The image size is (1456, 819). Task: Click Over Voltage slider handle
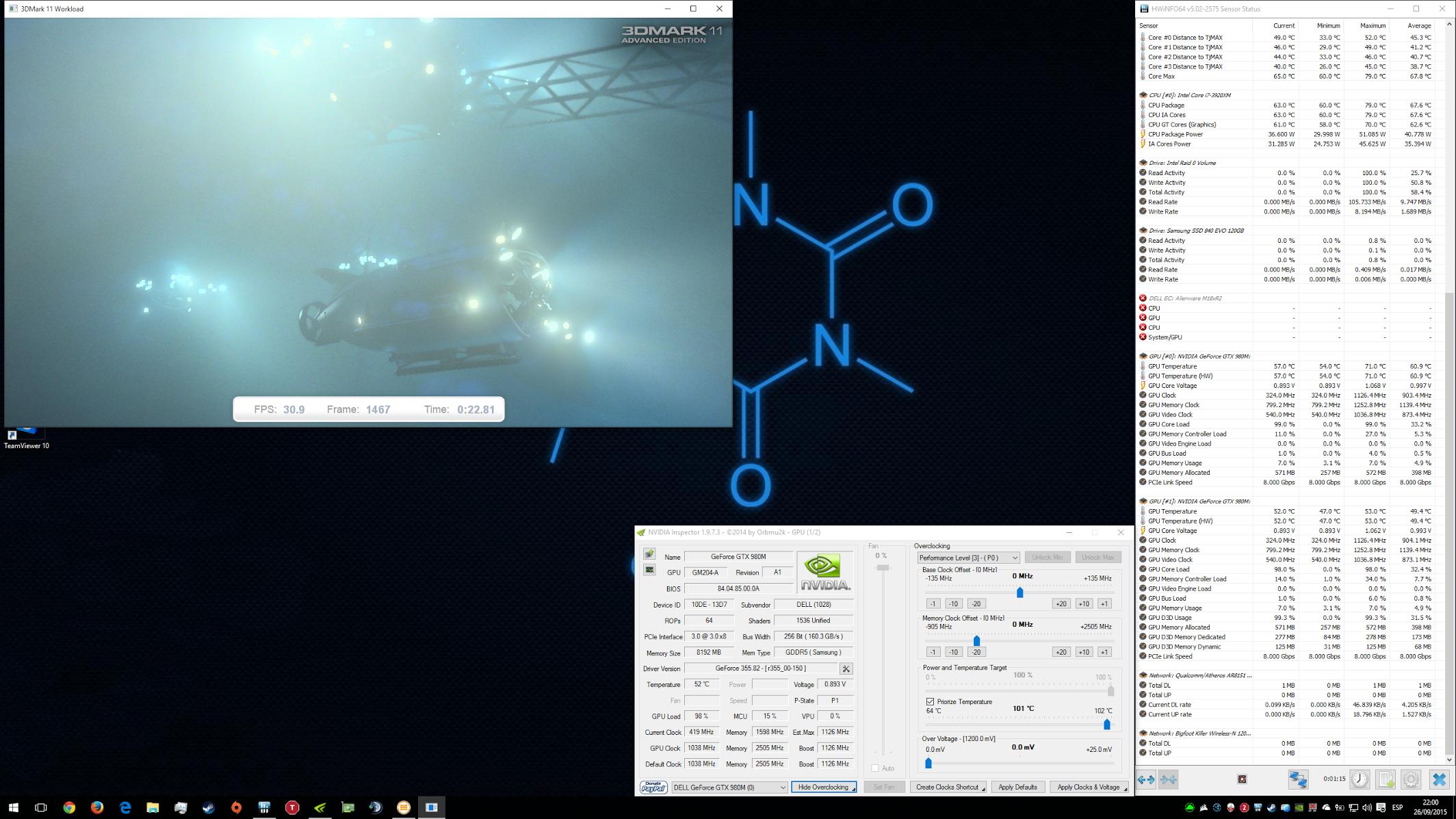(x=928, y=762)
